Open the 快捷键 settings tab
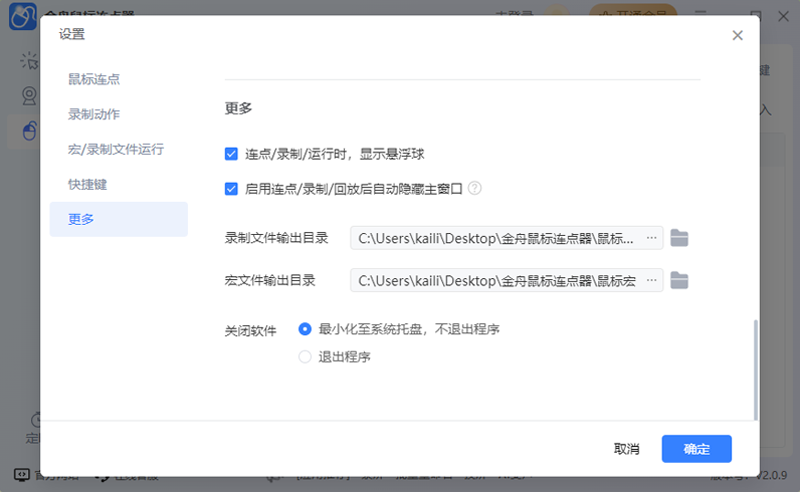Screen dimensions: 800x492 [x=88, y=184]
